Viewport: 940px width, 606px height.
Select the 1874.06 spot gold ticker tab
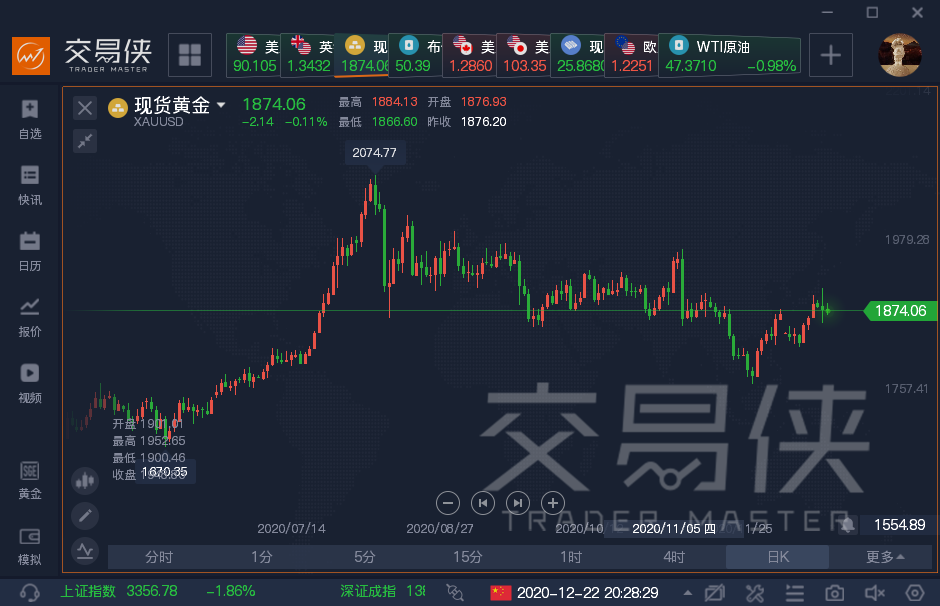361,55
